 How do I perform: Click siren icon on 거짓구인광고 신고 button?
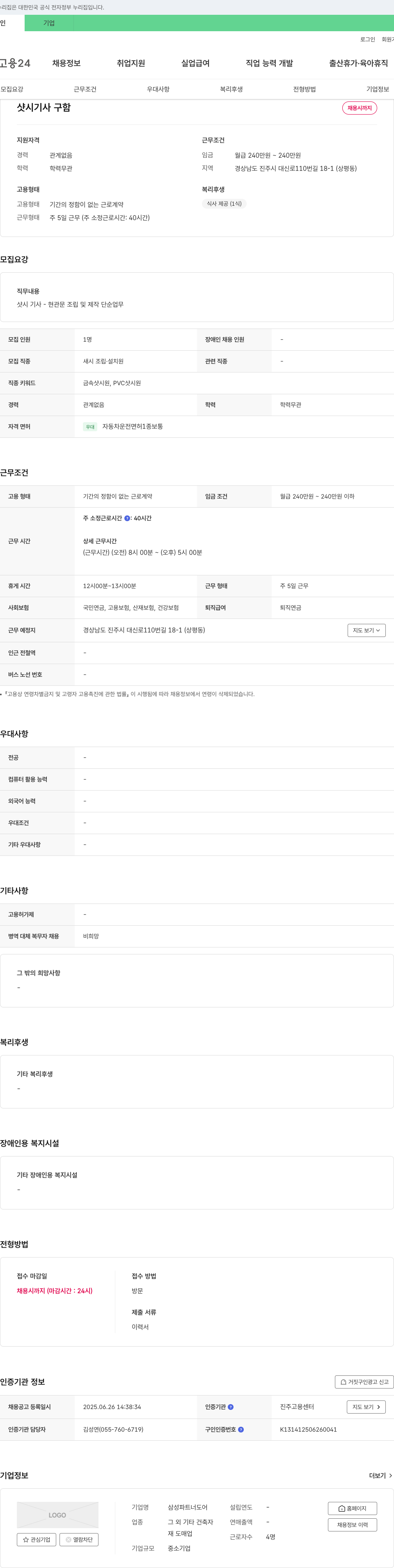click(344, 1382)
